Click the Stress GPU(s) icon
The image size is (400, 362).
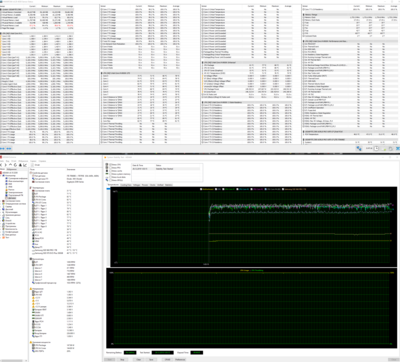pos(107,180)
